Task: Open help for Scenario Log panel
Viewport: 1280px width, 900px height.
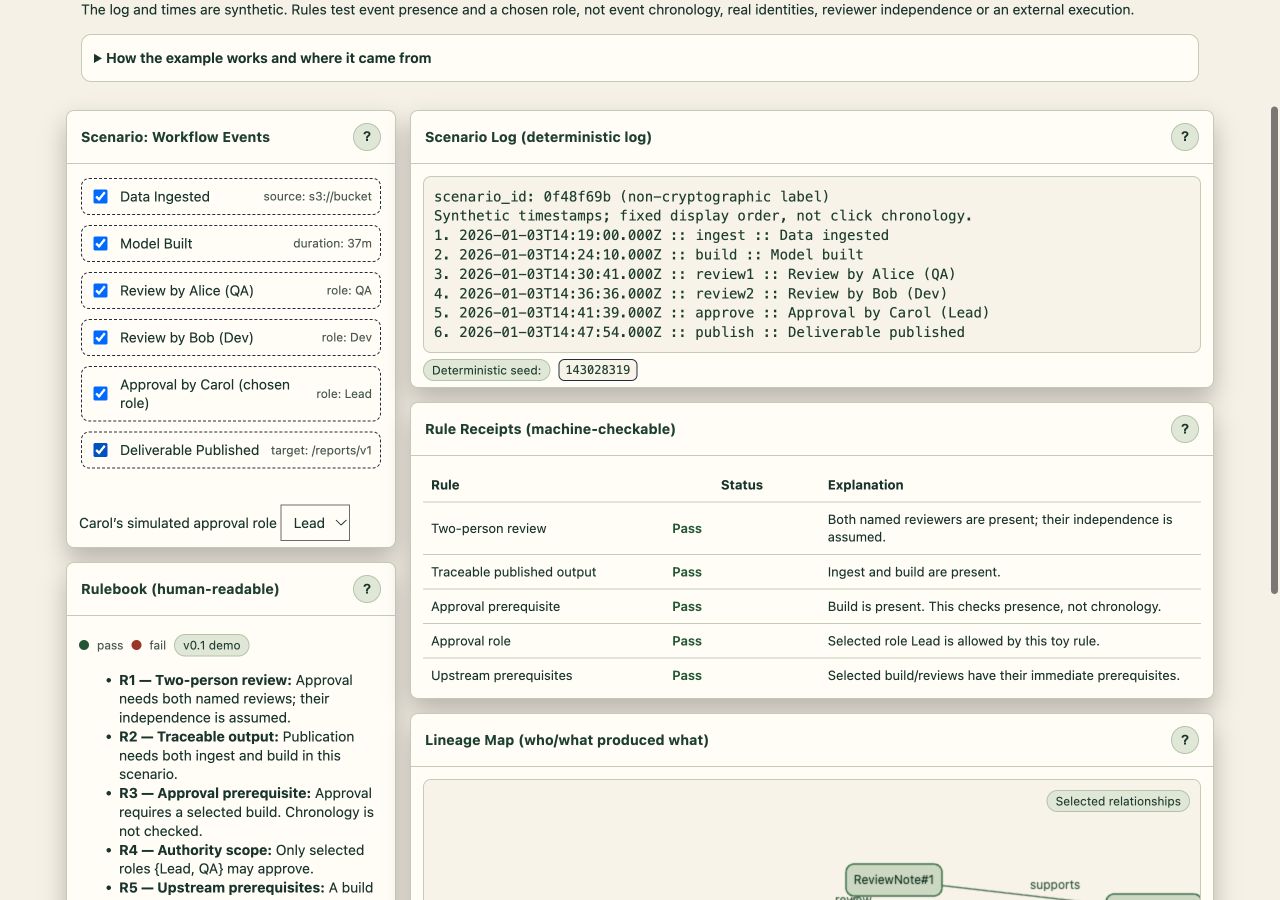Action: tap(1185, 137)
